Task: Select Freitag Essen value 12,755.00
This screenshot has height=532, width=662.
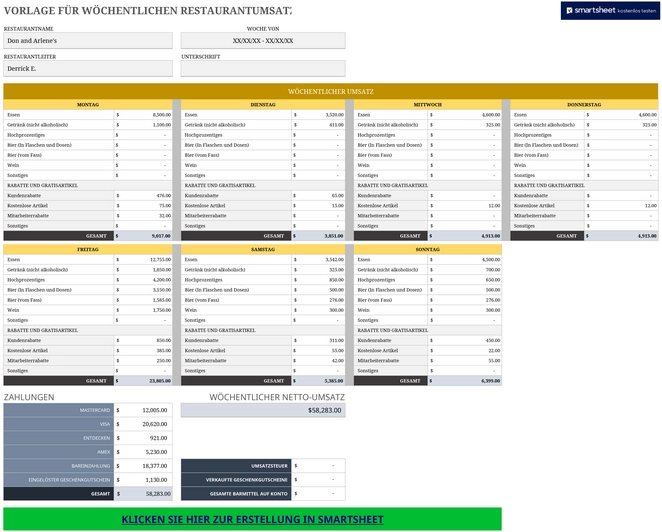Action: [x=143, y=260]
